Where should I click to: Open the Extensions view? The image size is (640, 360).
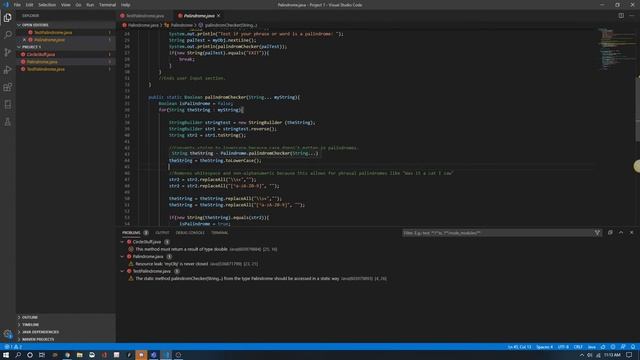coord(8,87)
